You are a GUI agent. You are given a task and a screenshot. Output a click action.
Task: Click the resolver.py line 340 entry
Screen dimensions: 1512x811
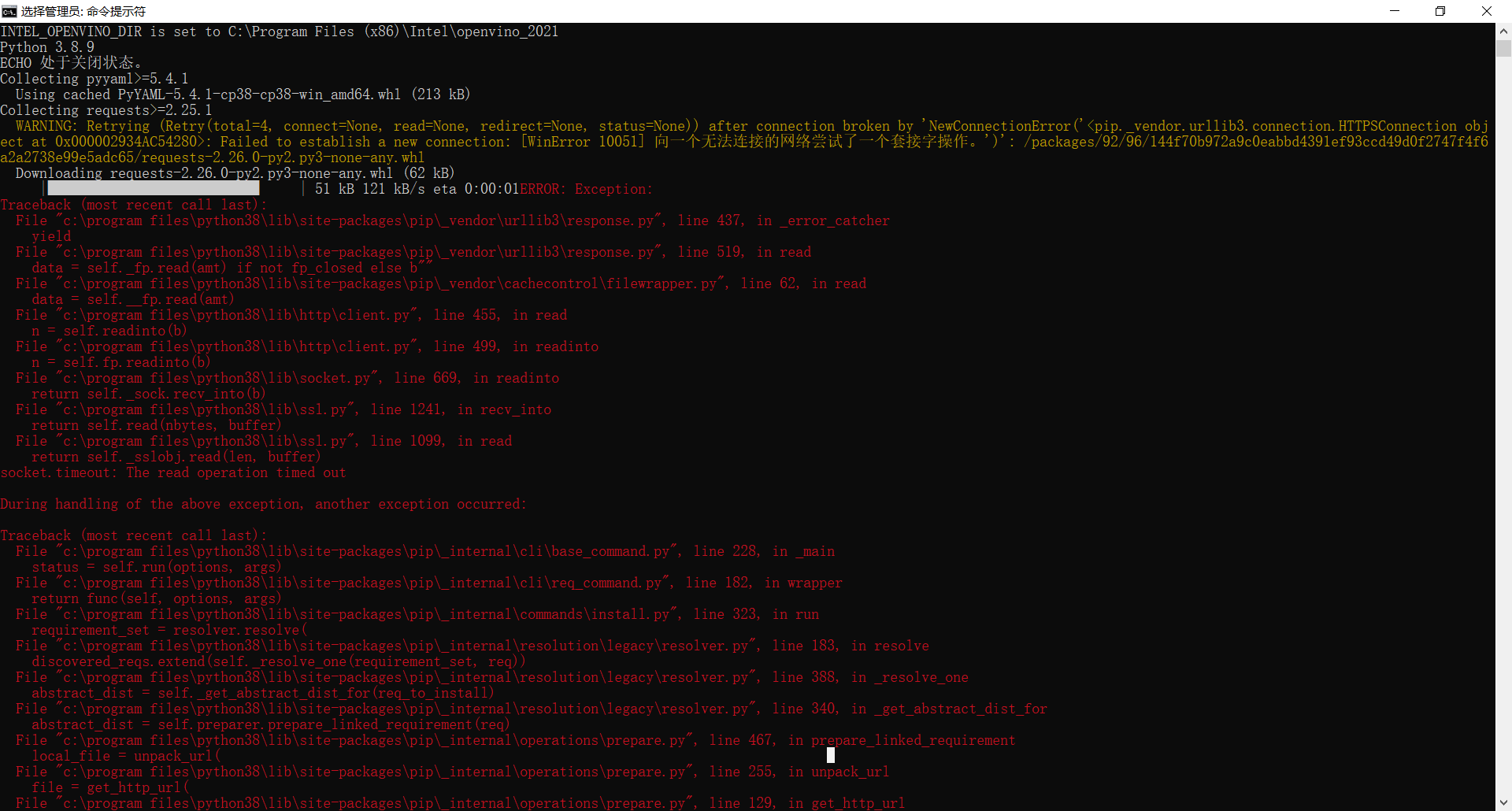532,709
